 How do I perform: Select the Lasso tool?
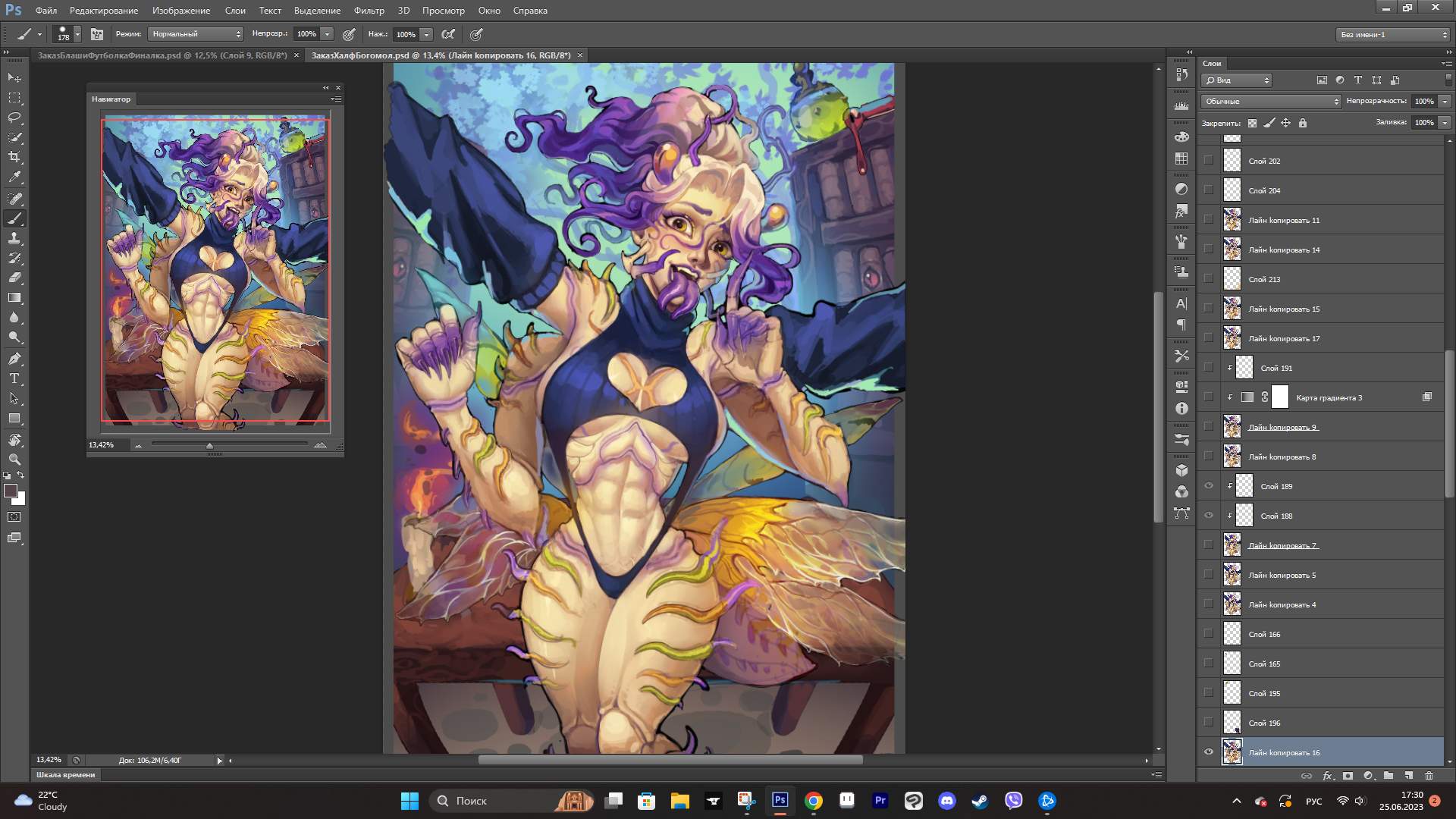[14, 118]
